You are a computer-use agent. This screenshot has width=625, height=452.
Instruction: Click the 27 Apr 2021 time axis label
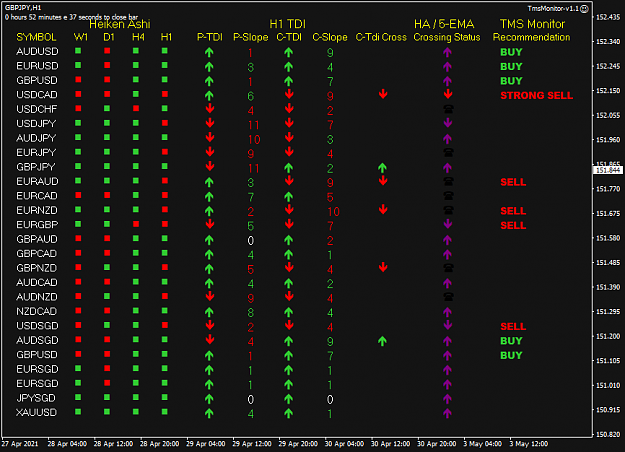click(x=20, y=444)
